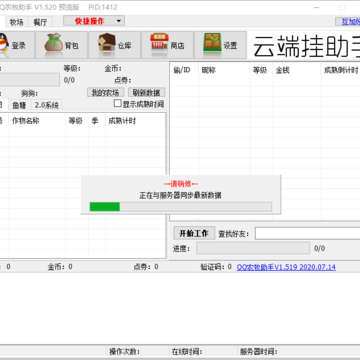The image size is (360, 360).
Task: Switch to the 牧场 tab
Action: 17,22
